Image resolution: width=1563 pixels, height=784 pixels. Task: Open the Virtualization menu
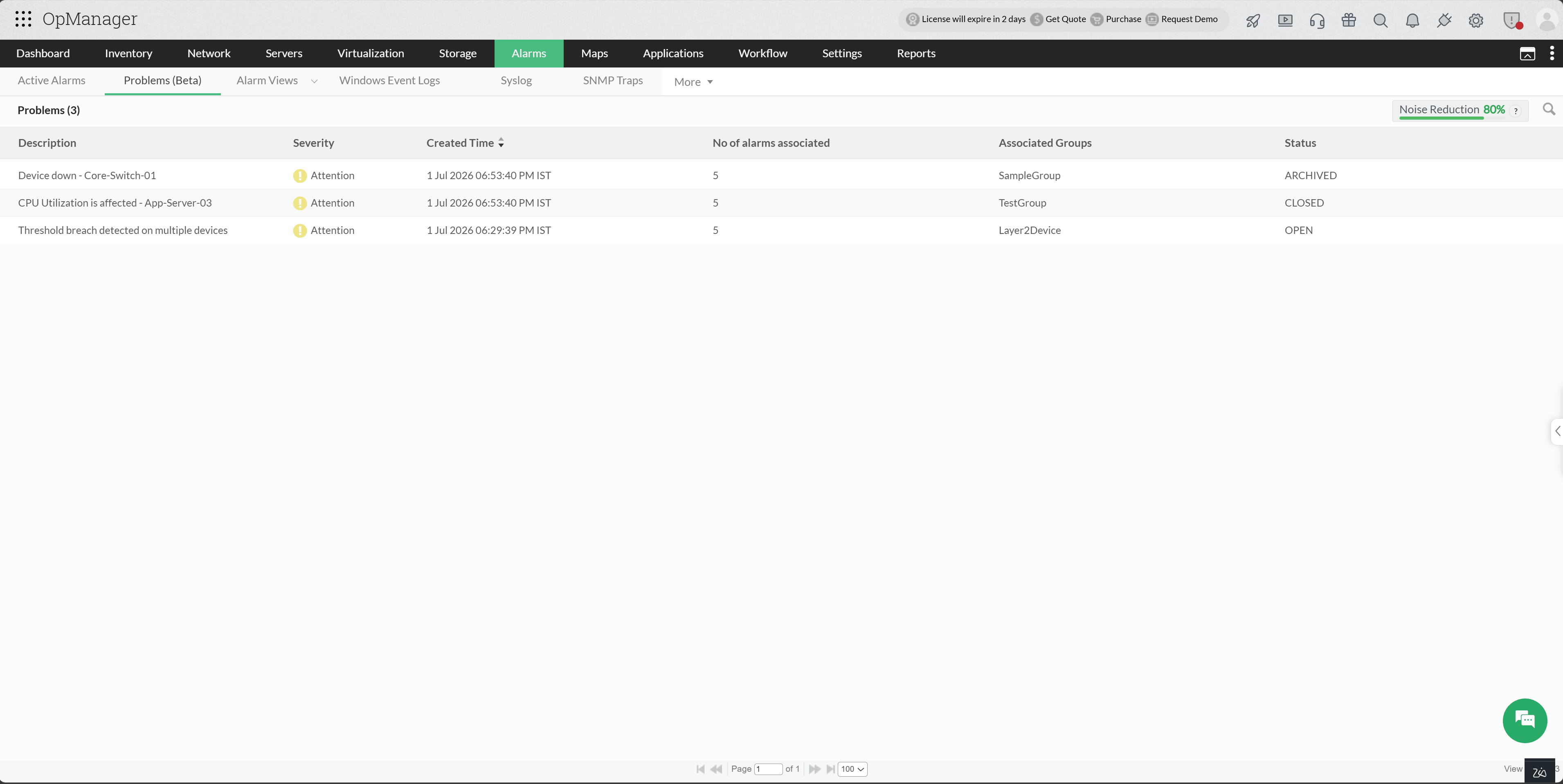coord(371,54)
